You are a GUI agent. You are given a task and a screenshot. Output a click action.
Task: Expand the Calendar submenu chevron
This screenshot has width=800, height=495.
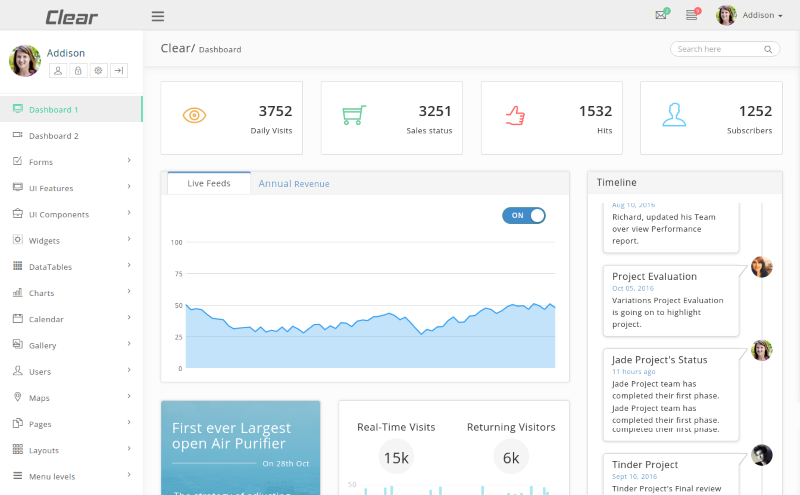[x=129, y=317]
